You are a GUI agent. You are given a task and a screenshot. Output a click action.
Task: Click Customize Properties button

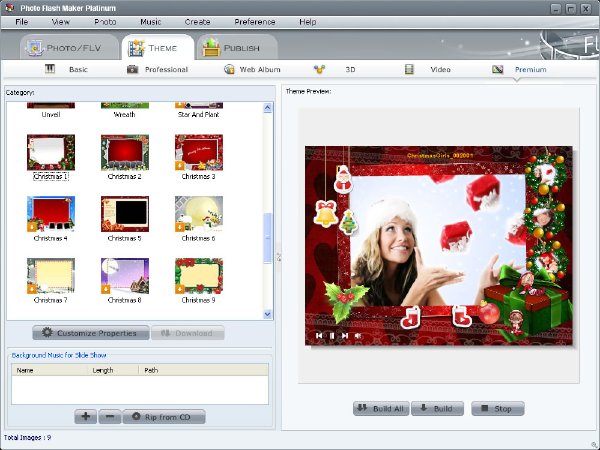click(91, 333)
